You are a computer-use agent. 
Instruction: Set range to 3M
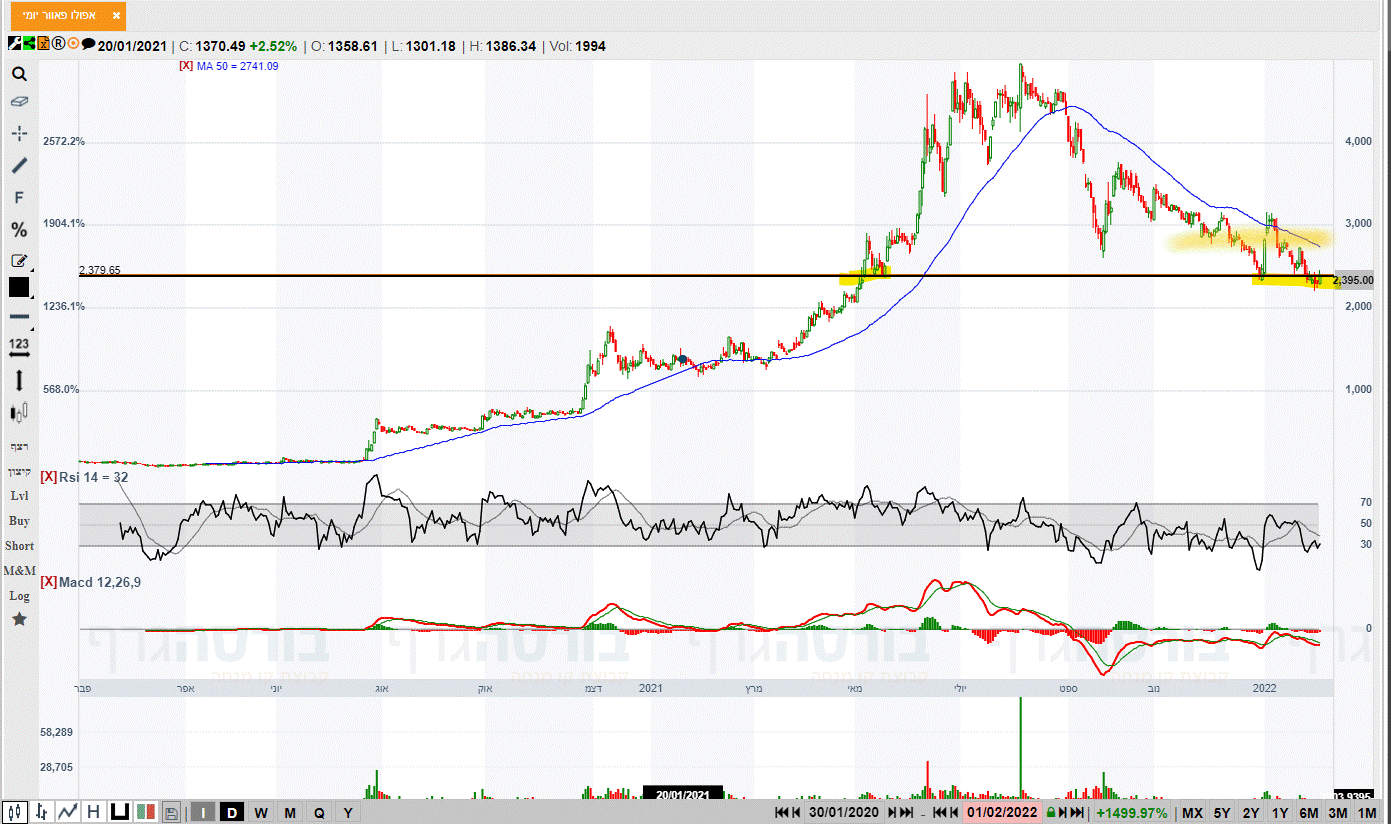point(1338,812)
